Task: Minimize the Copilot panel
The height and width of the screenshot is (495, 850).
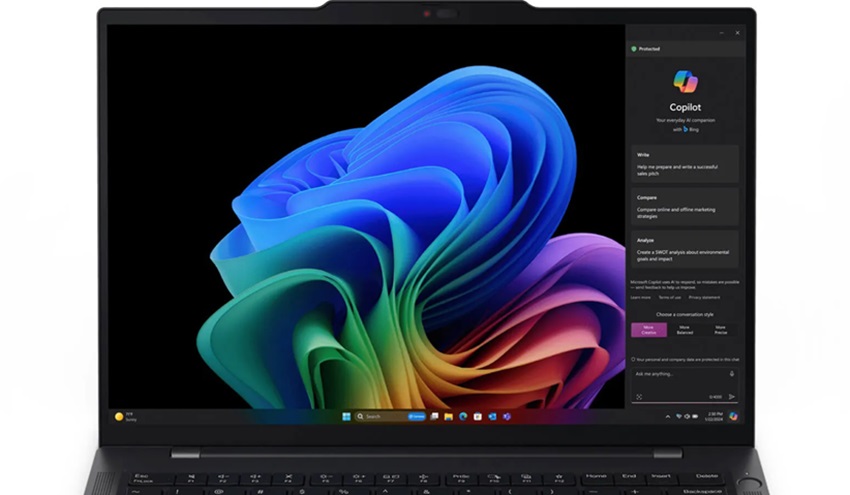Action: pyautogui.click(x=722, y=33)
